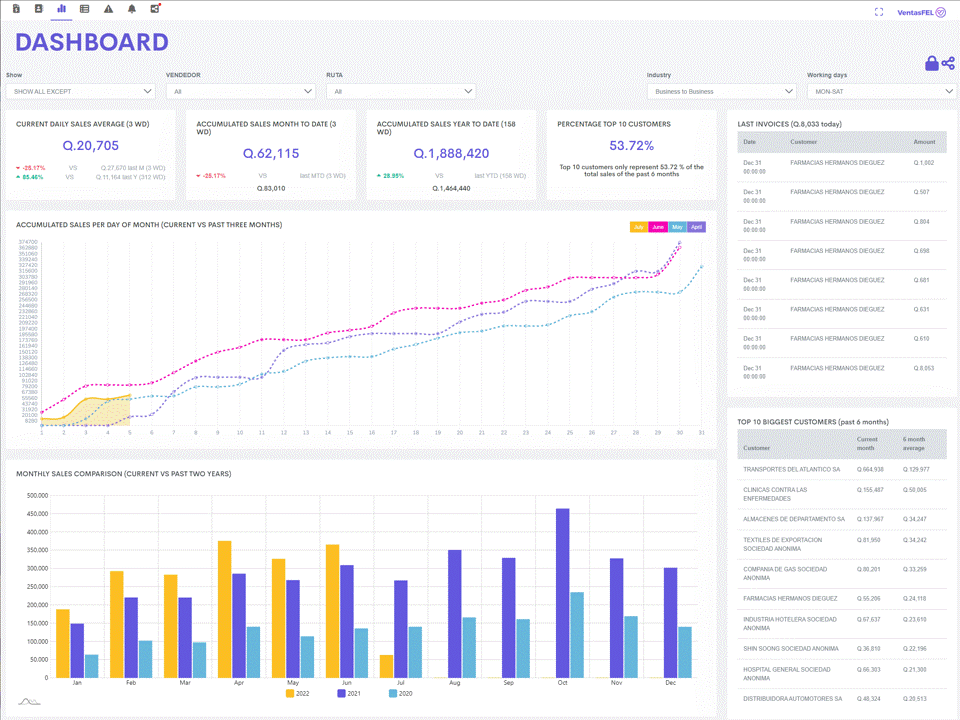Toggle the 2021 legend item in monthly chart
Image resolution: width=960 pixels, height=720 pixels.
coord(349,694)
